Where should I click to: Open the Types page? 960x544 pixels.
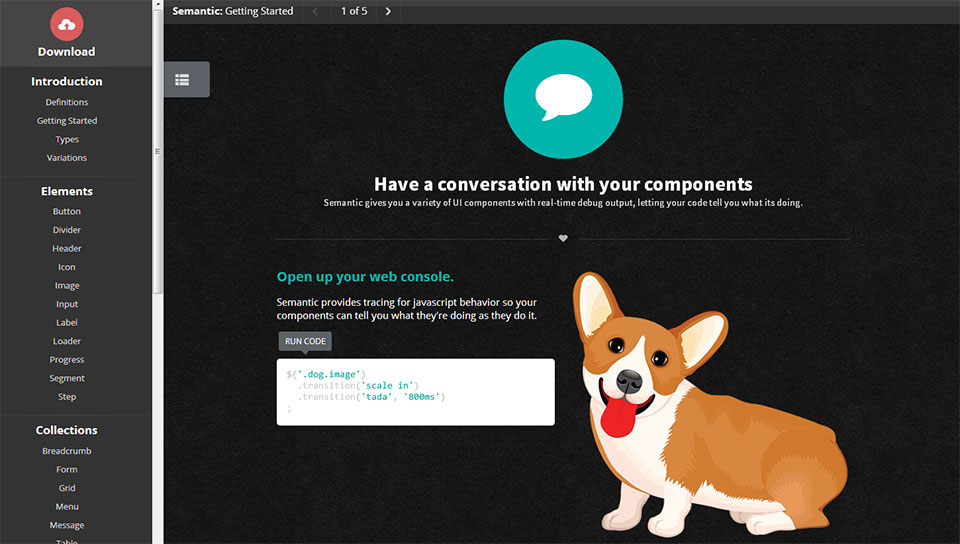pos(67,140)
